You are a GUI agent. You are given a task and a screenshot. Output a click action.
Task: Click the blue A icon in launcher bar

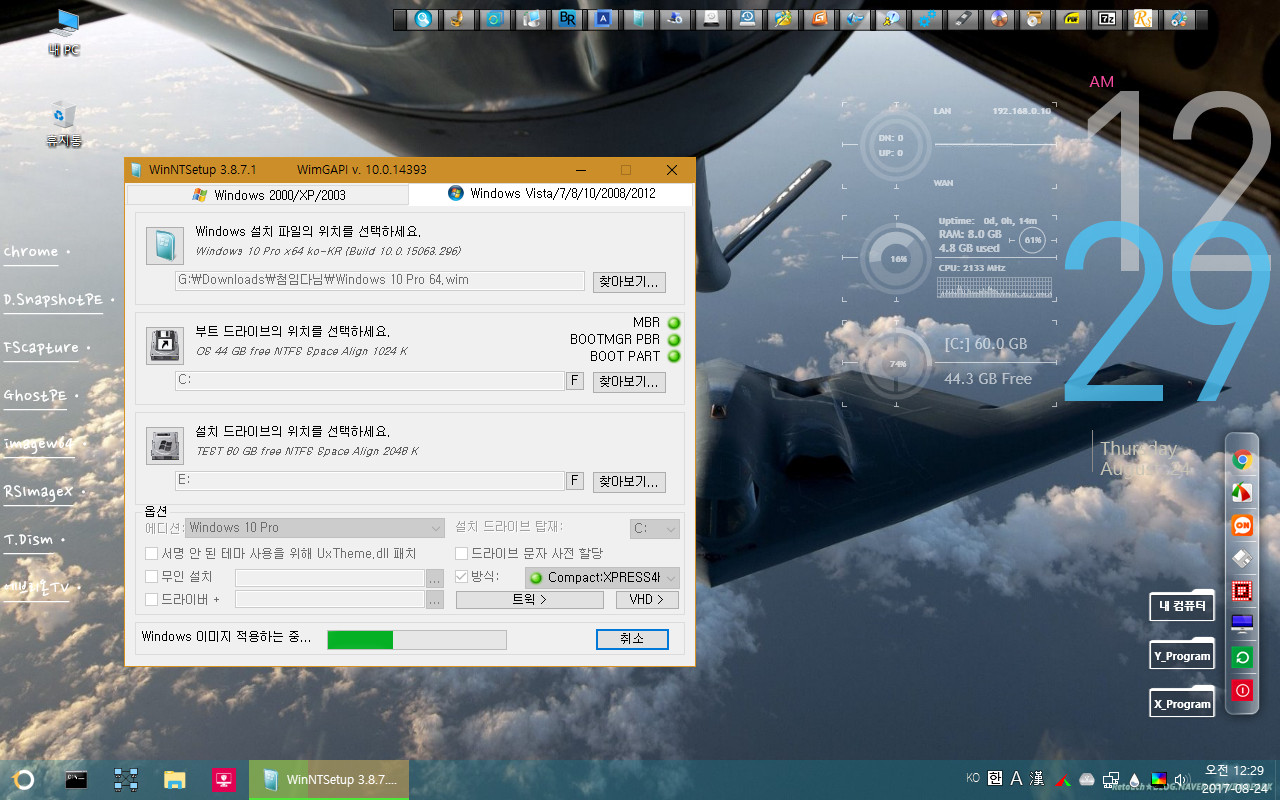point(603,19)
